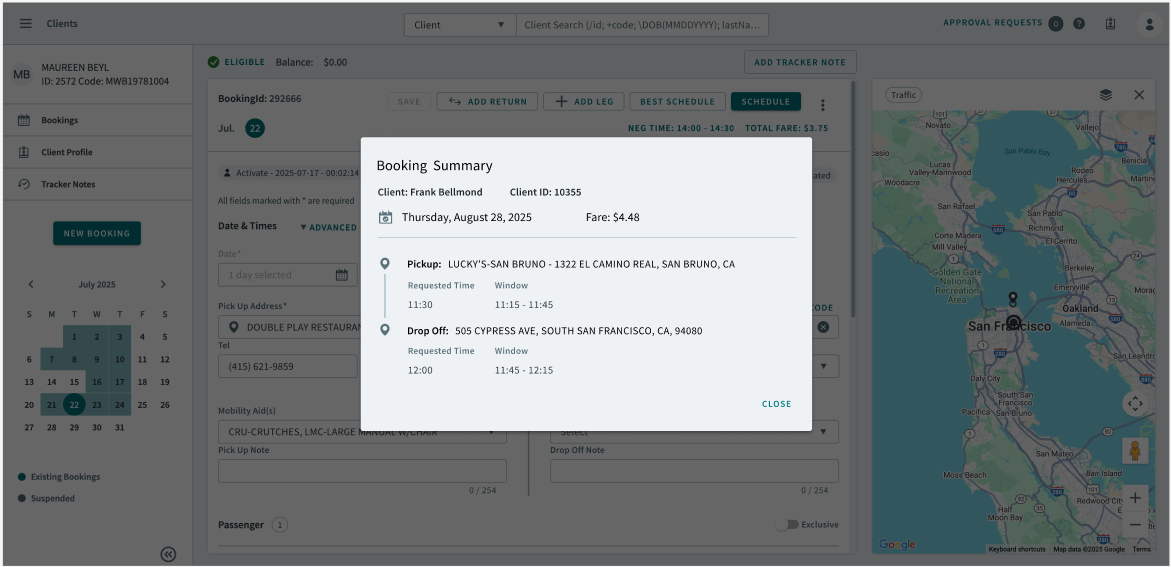The width and height of the screenshot is (1171, 567).
Task: Click the Drop Off Note field
Action: coord(695,471)
